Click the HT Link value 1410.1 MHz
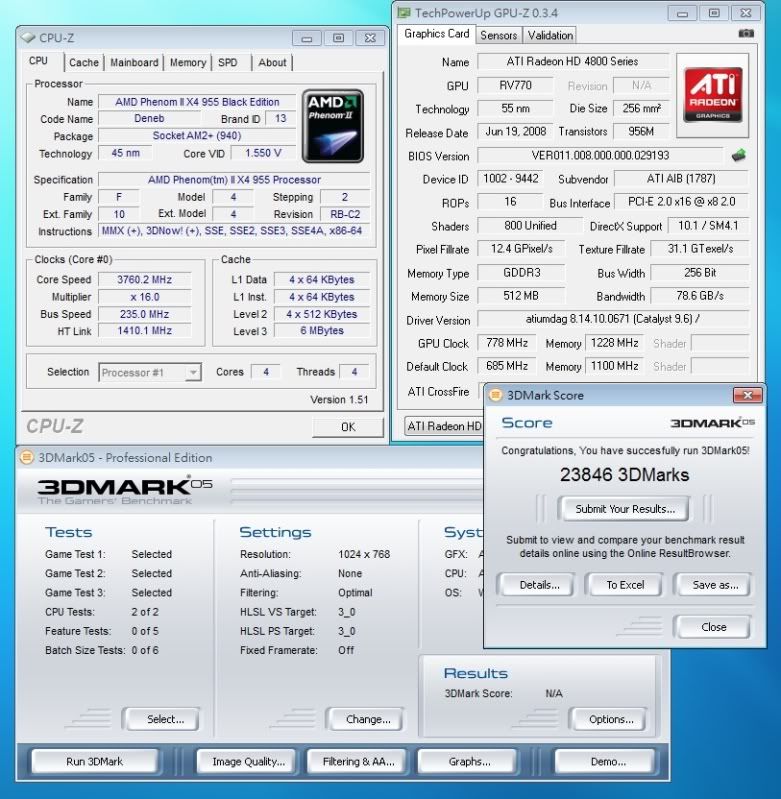Screen dimensions: 781x799 (x=144, y=331)
